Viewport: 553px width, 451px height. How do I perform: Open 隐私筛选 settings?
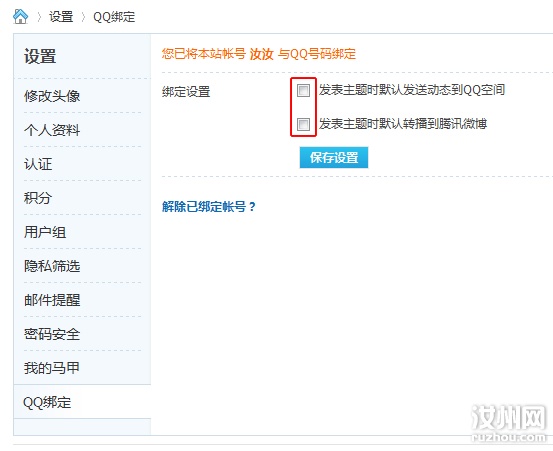[52, 266]
